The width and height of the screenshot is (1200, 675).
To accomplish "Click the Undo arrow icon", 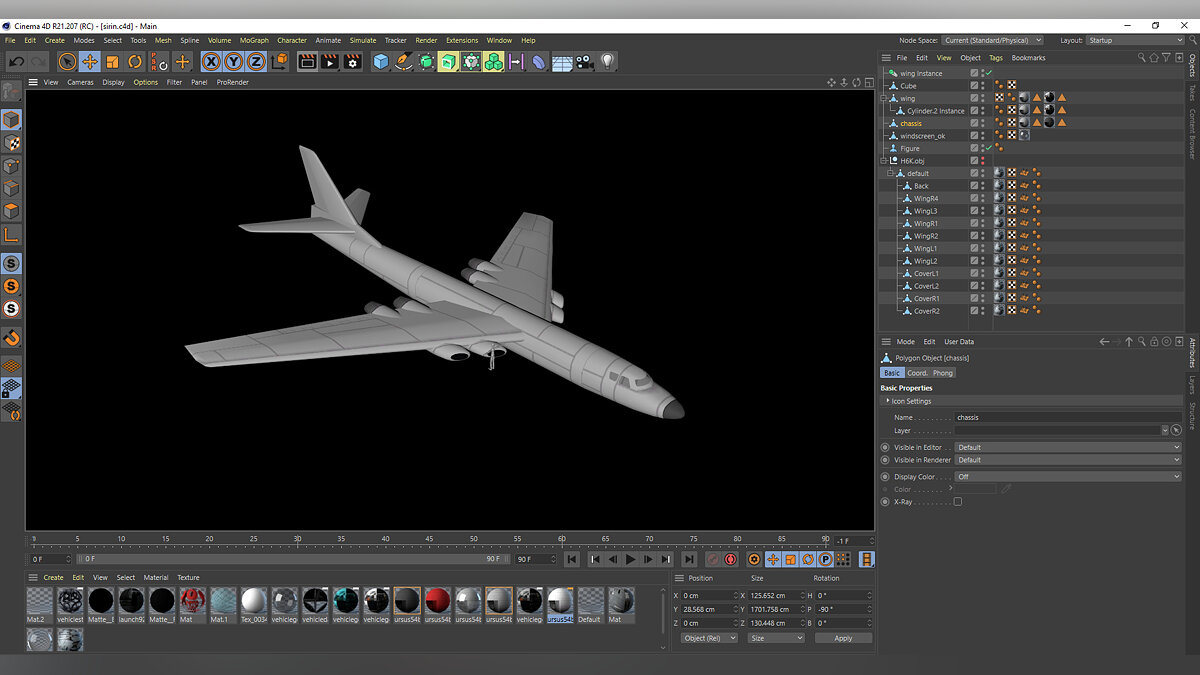I will point(16,62).
